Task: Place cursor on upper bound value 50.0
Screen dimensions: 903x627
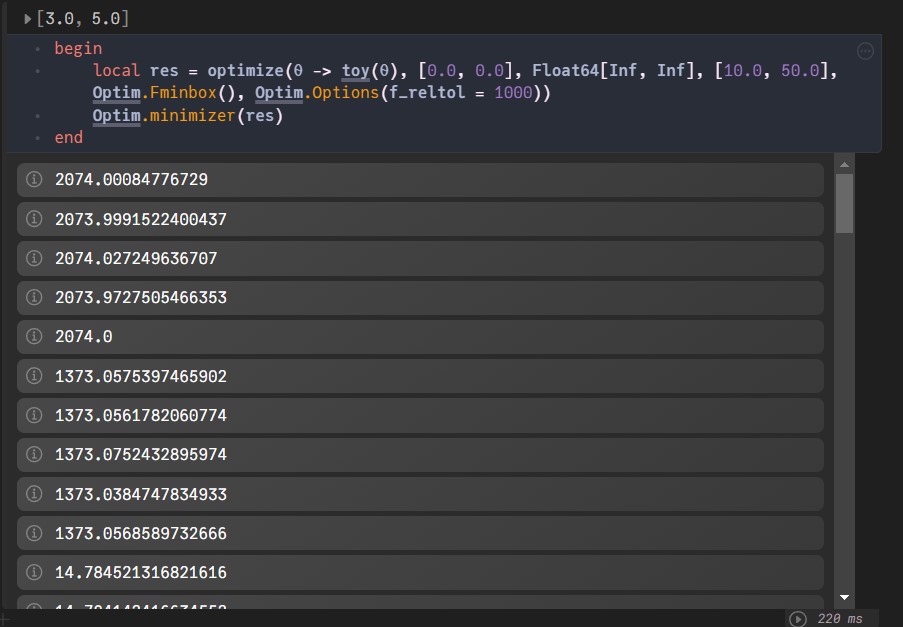Action: (x=800, y=71)
